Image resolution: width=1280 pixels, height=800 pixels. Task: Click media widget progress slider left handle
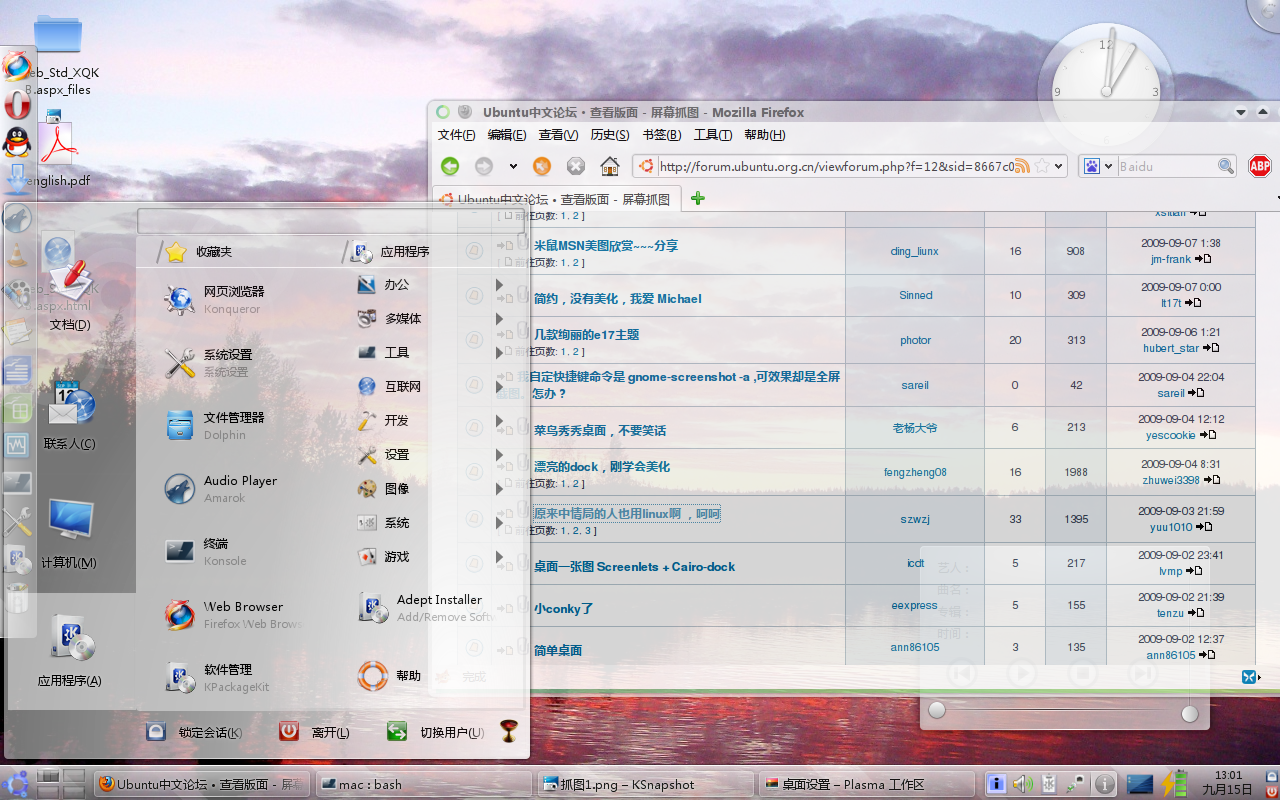(x=936, y=711)
